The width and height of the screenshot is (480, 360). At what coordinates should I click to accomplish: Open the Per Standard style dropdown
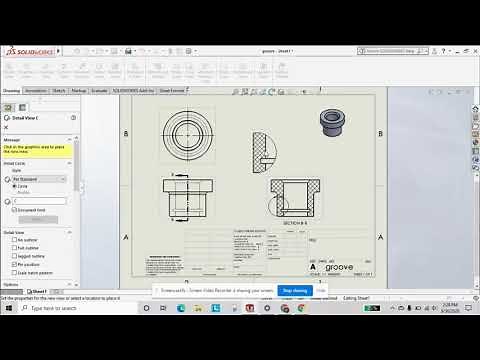[39, 179]
